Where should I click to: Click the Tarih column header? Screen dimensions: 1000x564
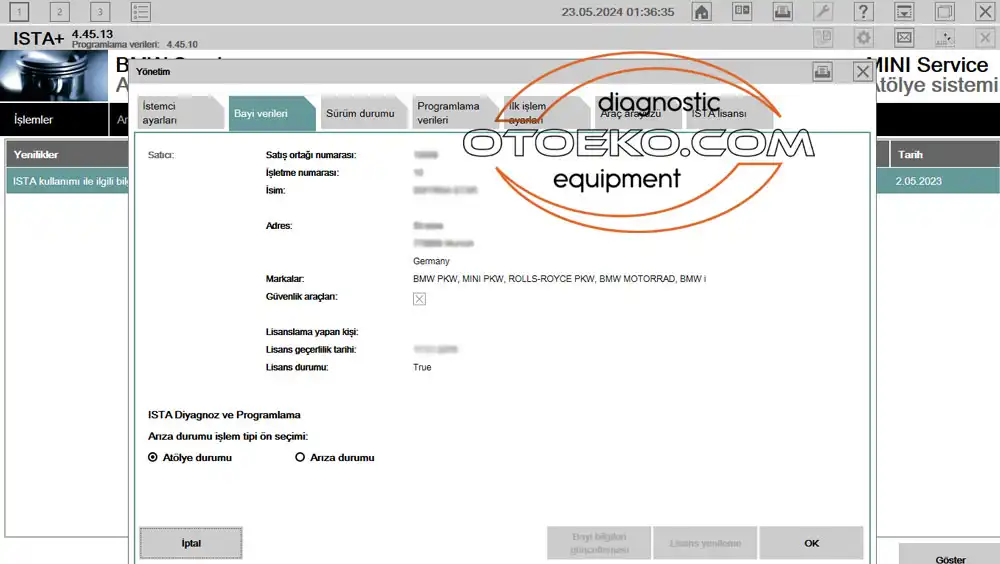945,154
